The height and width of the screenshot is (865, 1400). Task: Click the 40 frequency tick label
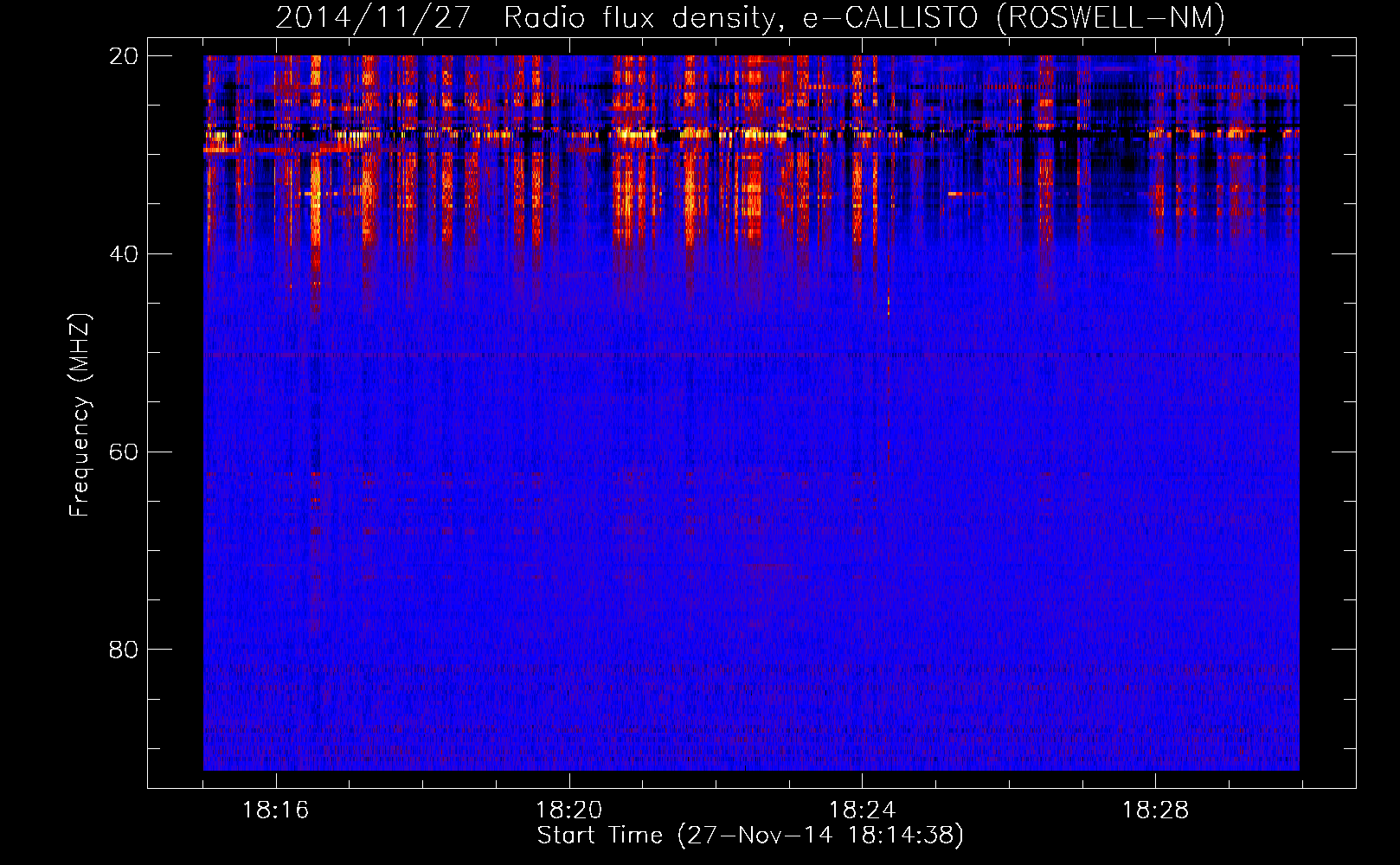[124, 254]
